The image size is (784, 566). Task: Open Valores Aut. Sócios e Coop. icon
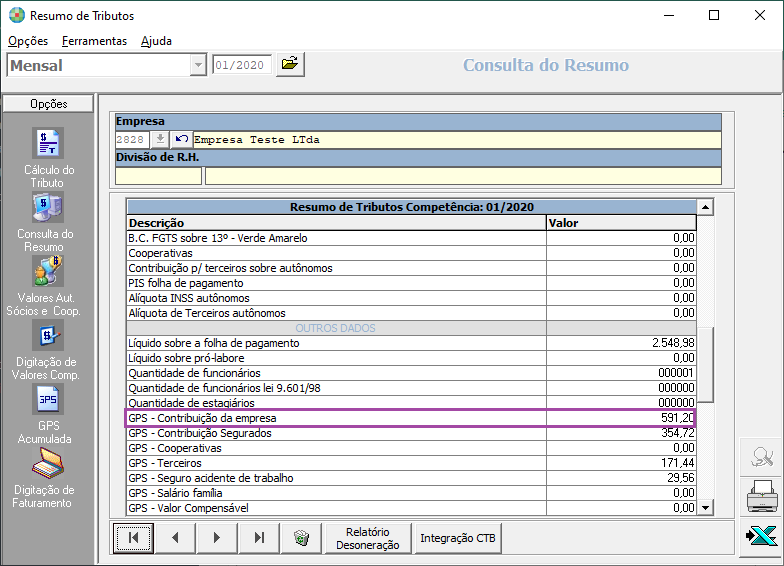[48, 271]
